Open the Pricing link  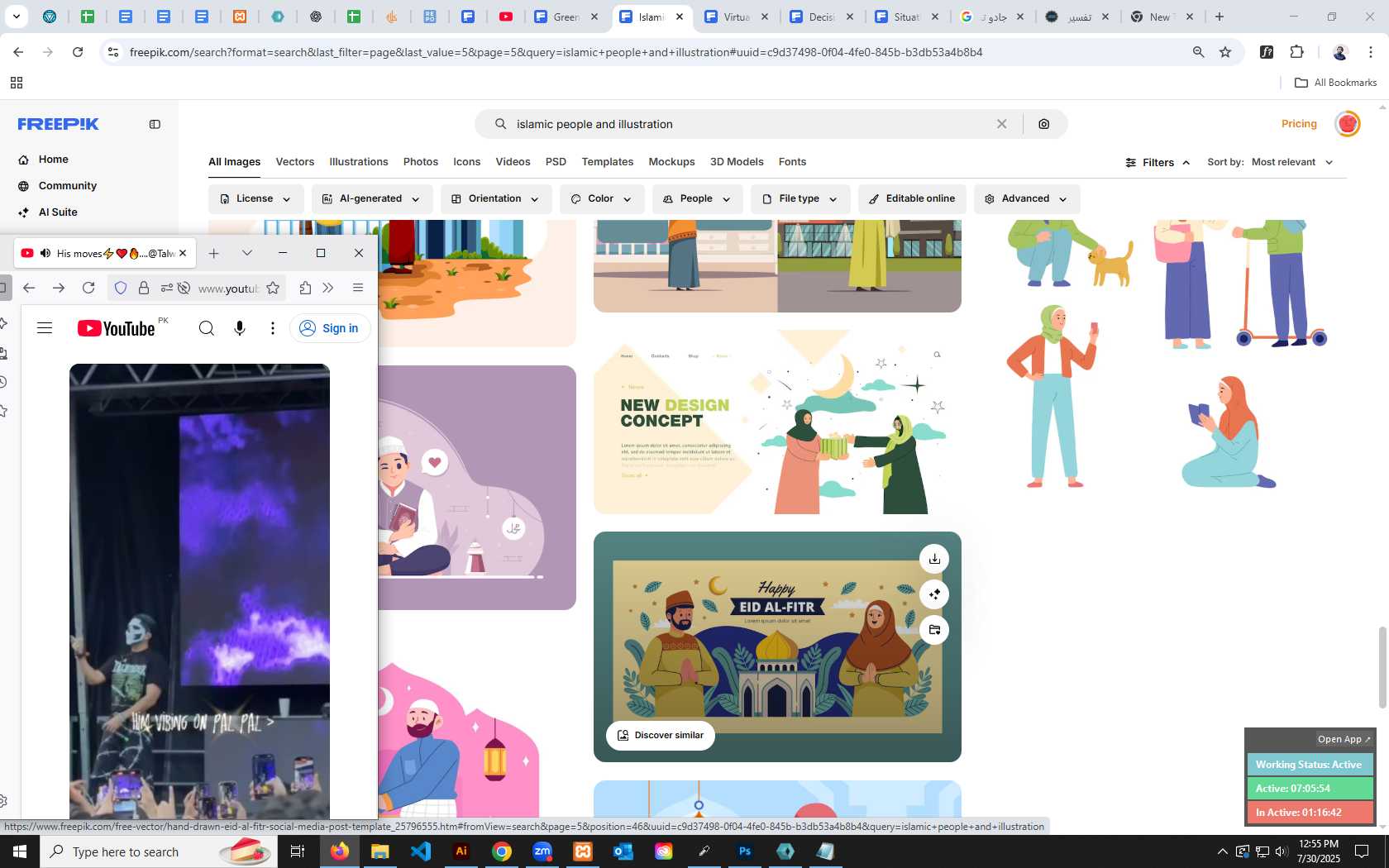click(x=1299, y=124)
